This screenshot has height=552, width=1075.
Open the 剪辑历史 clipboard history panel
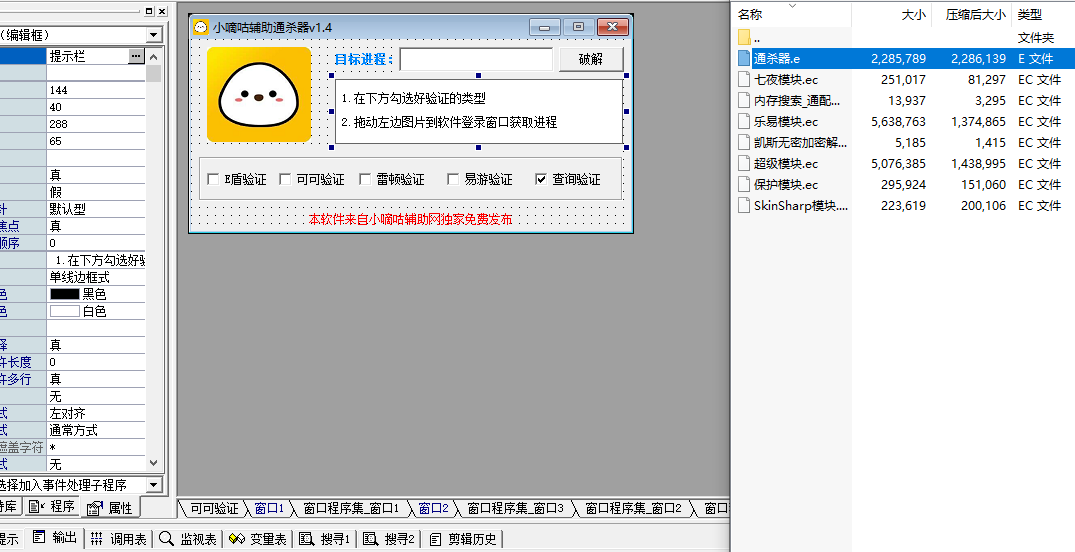pyautogui.click(x=436, y=538)
